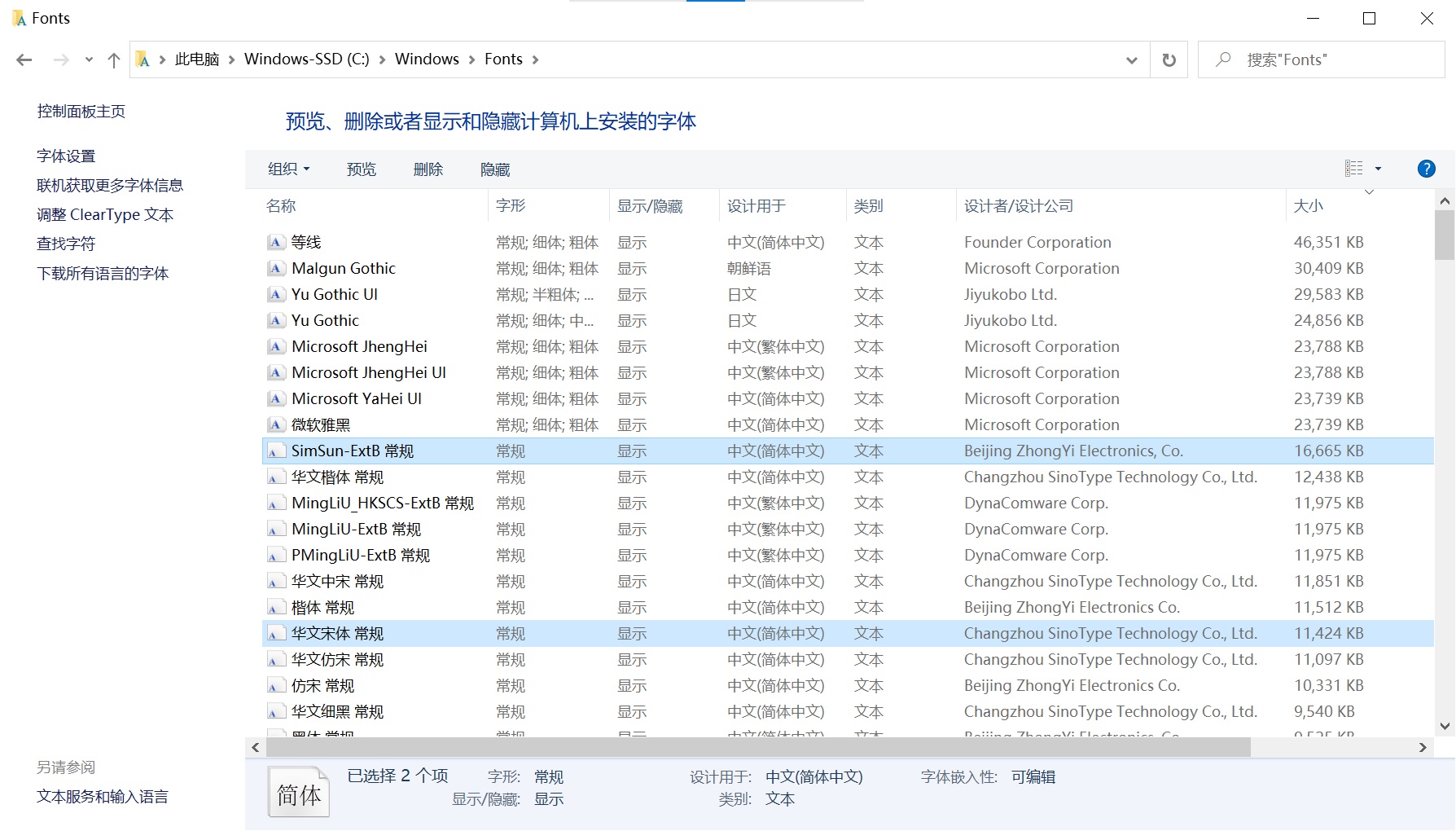
Task: Open 联机获取更多字体信息 link
Action: point(110,185)
